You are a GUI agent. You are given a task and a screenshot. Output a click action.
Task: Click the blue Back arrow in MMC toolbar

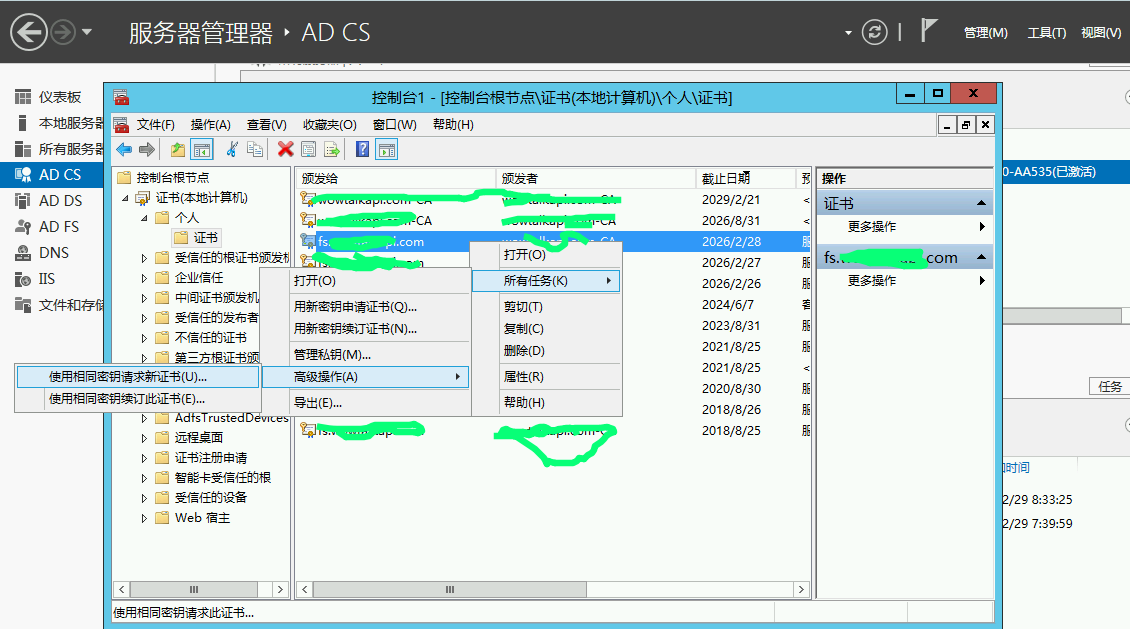click(124, 149)
